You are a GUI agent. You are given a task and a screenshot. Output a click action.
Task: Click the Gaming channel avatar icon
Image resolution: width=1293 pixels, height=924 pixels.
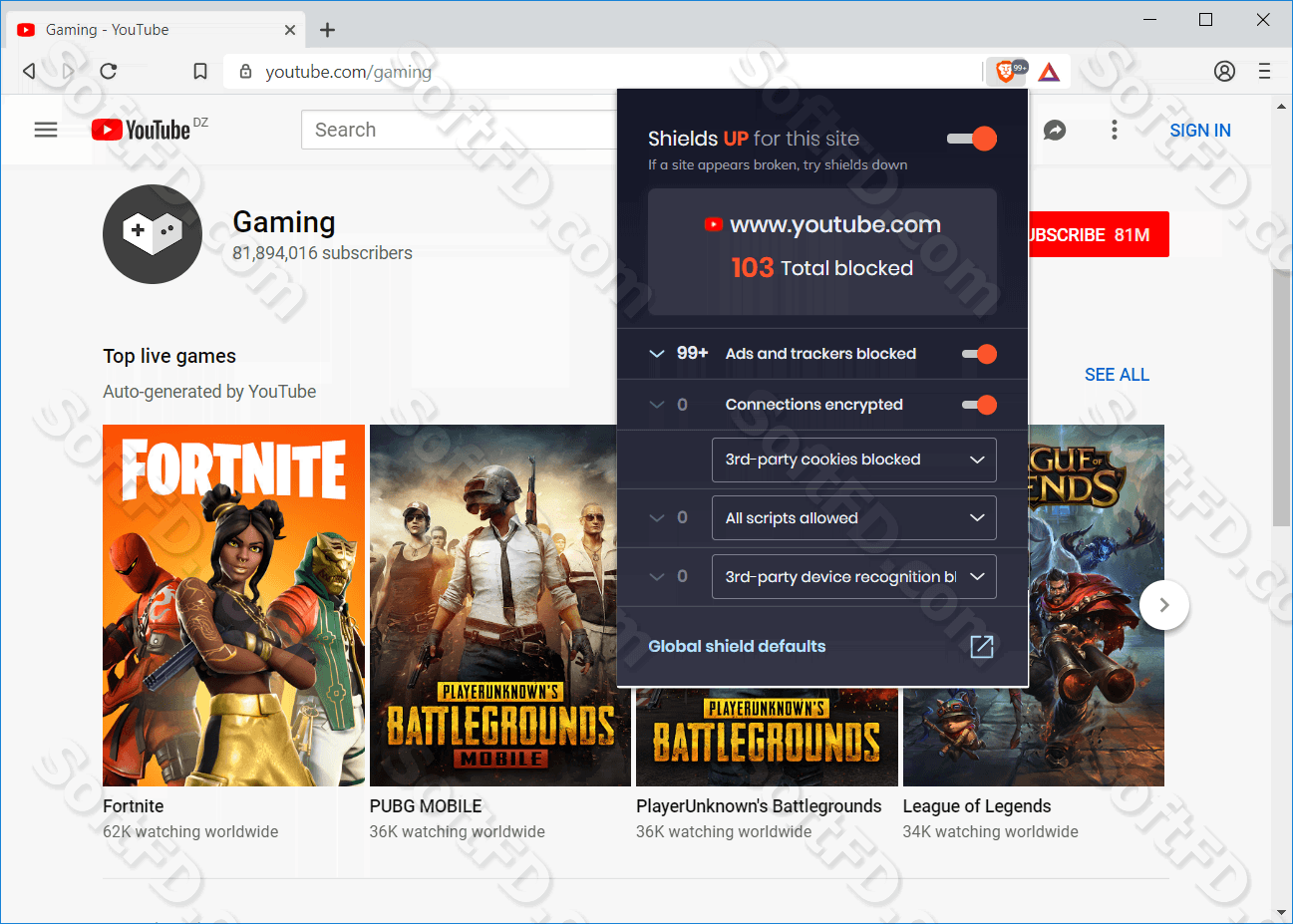(x=153, y=234)
